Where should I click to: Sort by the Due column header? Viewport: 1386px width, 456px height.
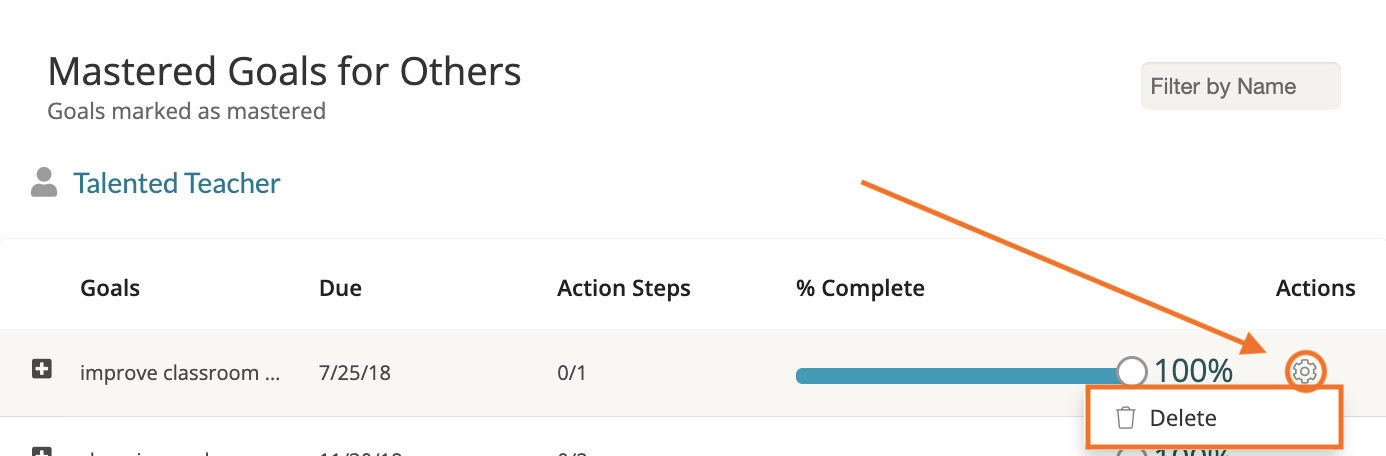[340, 289]
